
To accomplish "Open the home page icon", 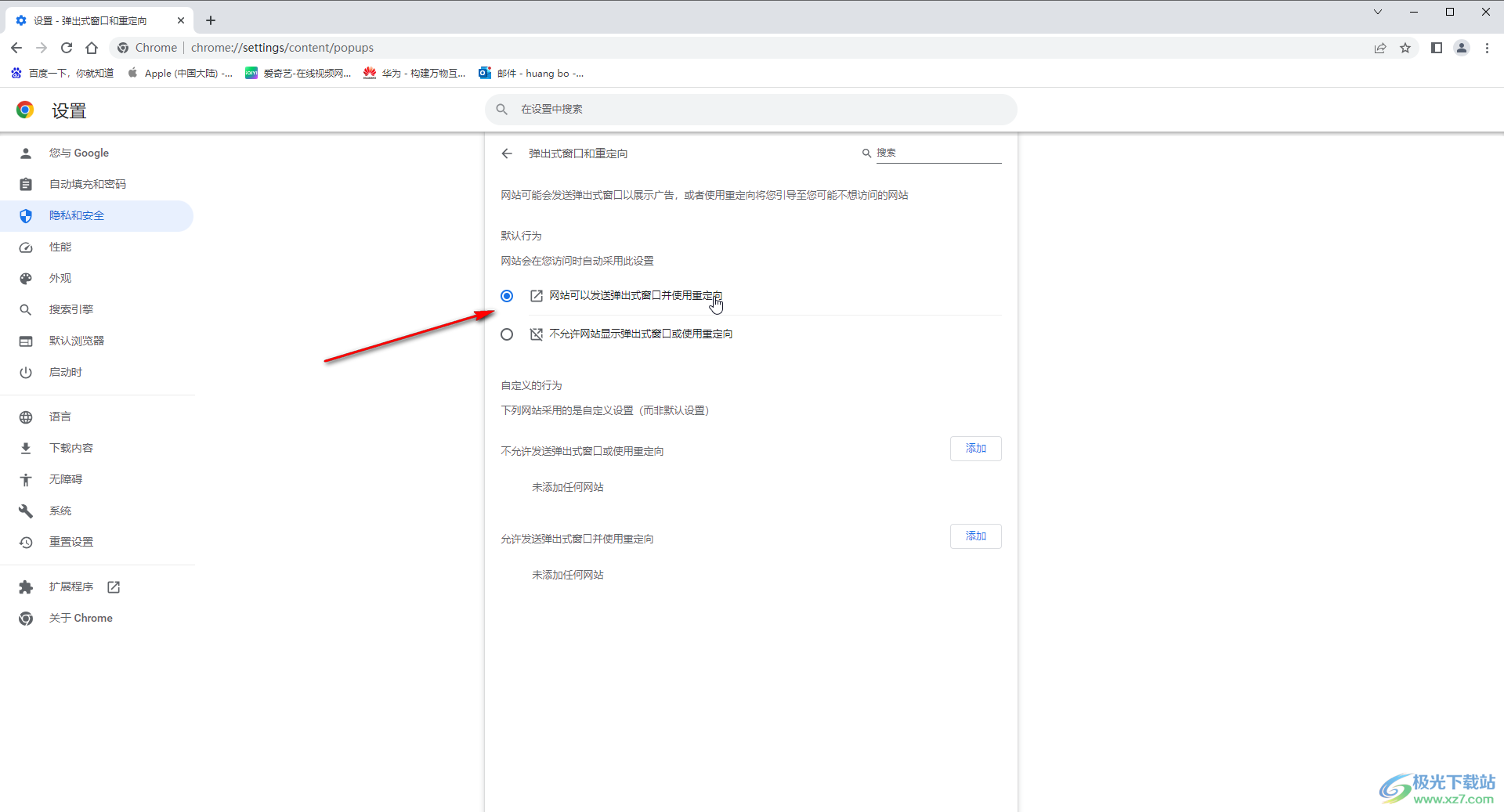I will (x=92, y=48).
